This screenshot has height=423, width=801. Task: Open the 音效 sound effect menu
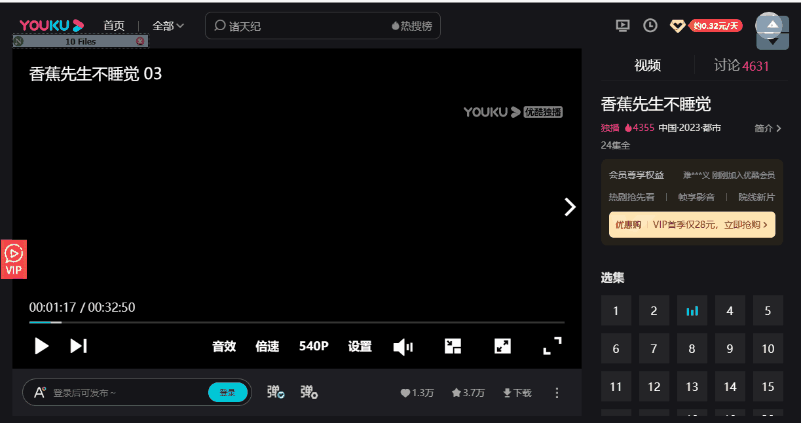[x=224, y=346]
